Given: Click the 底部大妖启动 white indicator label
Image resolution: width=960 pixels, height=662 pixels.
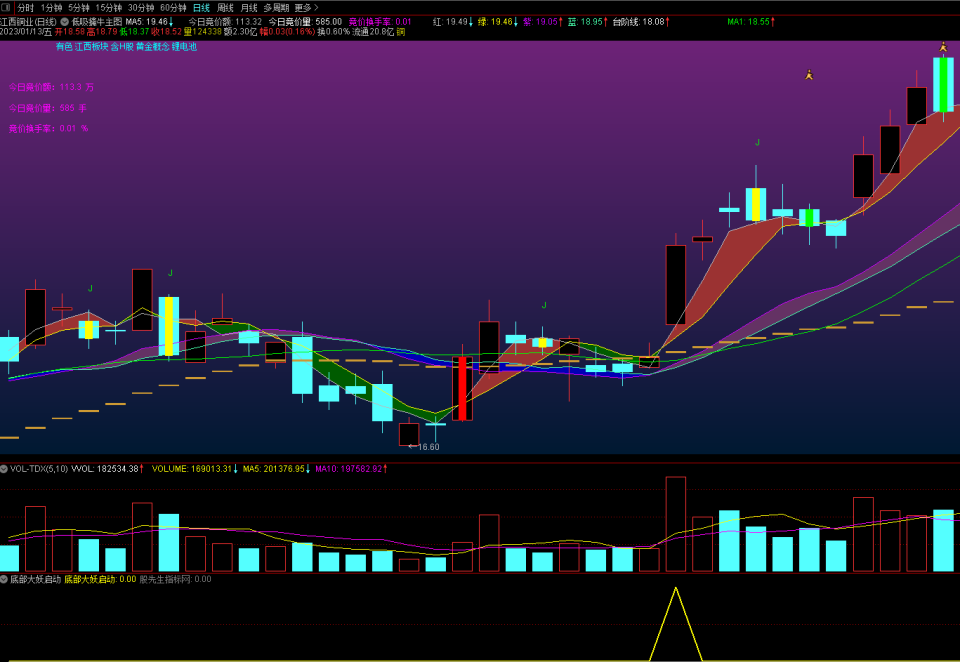Looking at the screenshot, I should coord(36,579).
